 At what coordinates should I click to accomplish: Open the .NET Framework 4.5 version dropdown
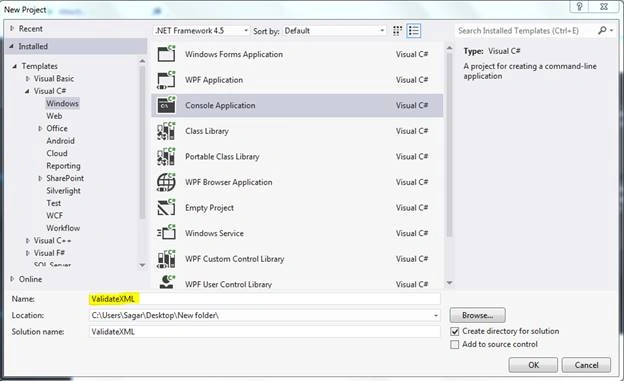pos(201,31)
